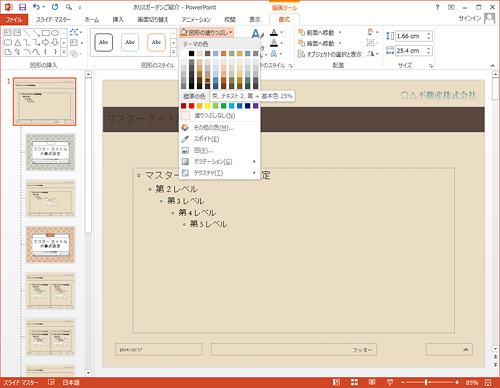The image size is (500, 388).
Task: Click the shape height field 1.66 cm
Action: coord(411,36)
